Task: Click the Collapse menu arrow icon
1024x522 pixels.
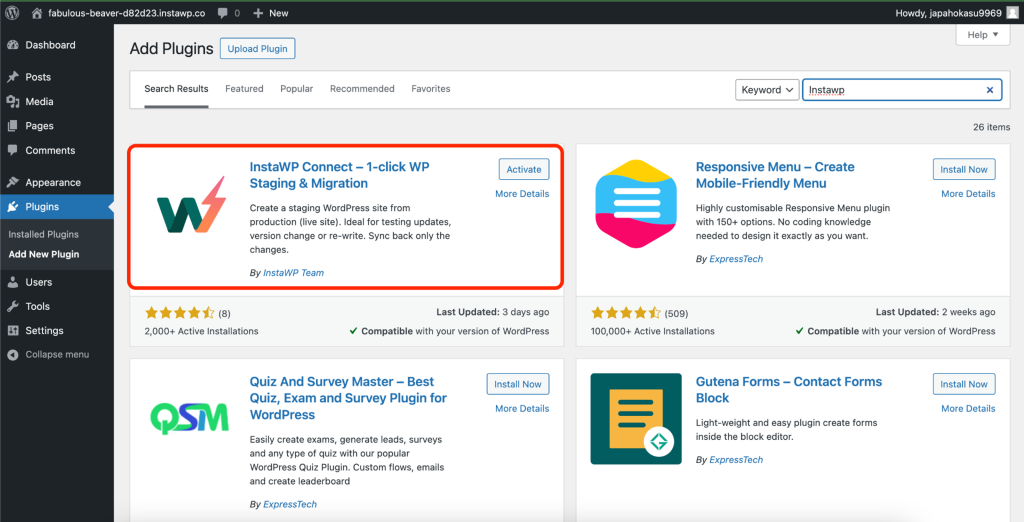Action: click(12, 355)
